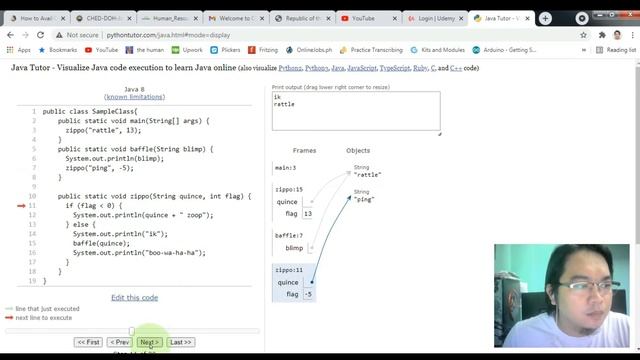
Task: Open the Fritzing bookmark
Action: pos(263,50)
